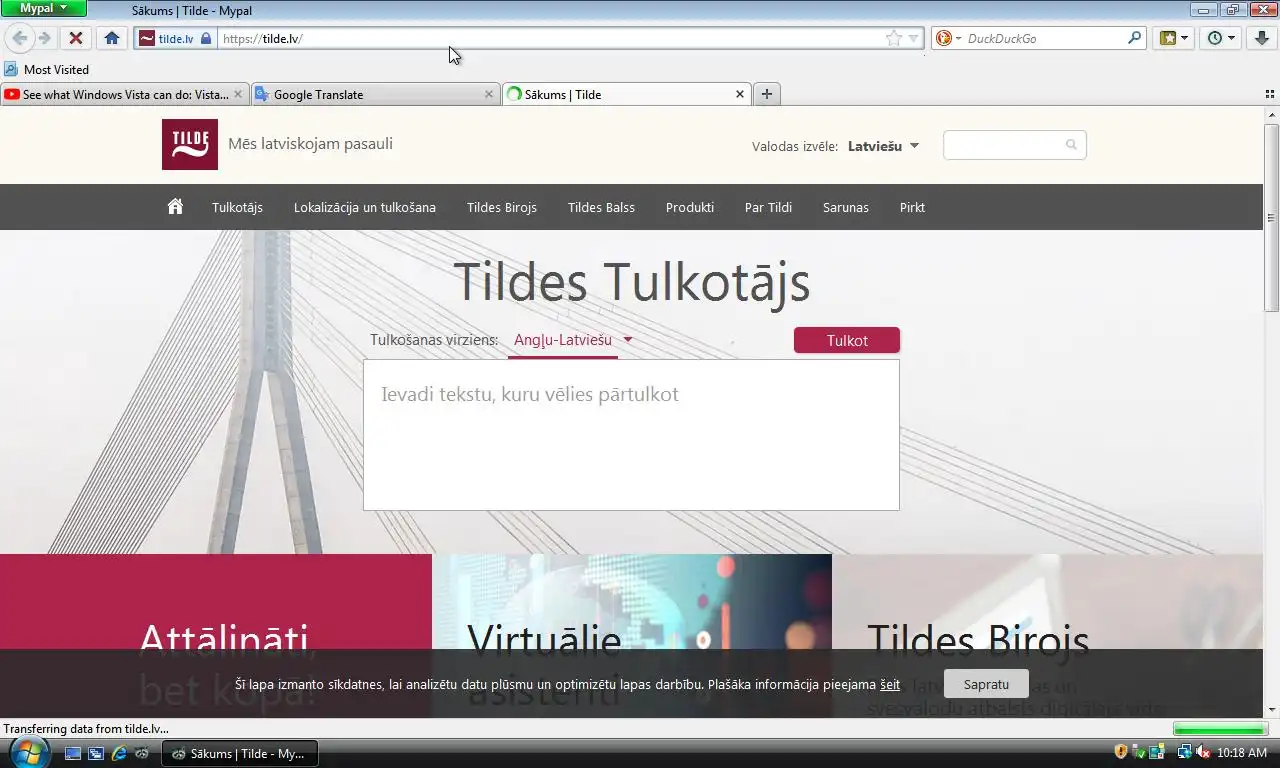The width and height of the screenshot is (1280, 768).
Task: Open the Par Tildi menu item
Action: (x=768, y=208)
